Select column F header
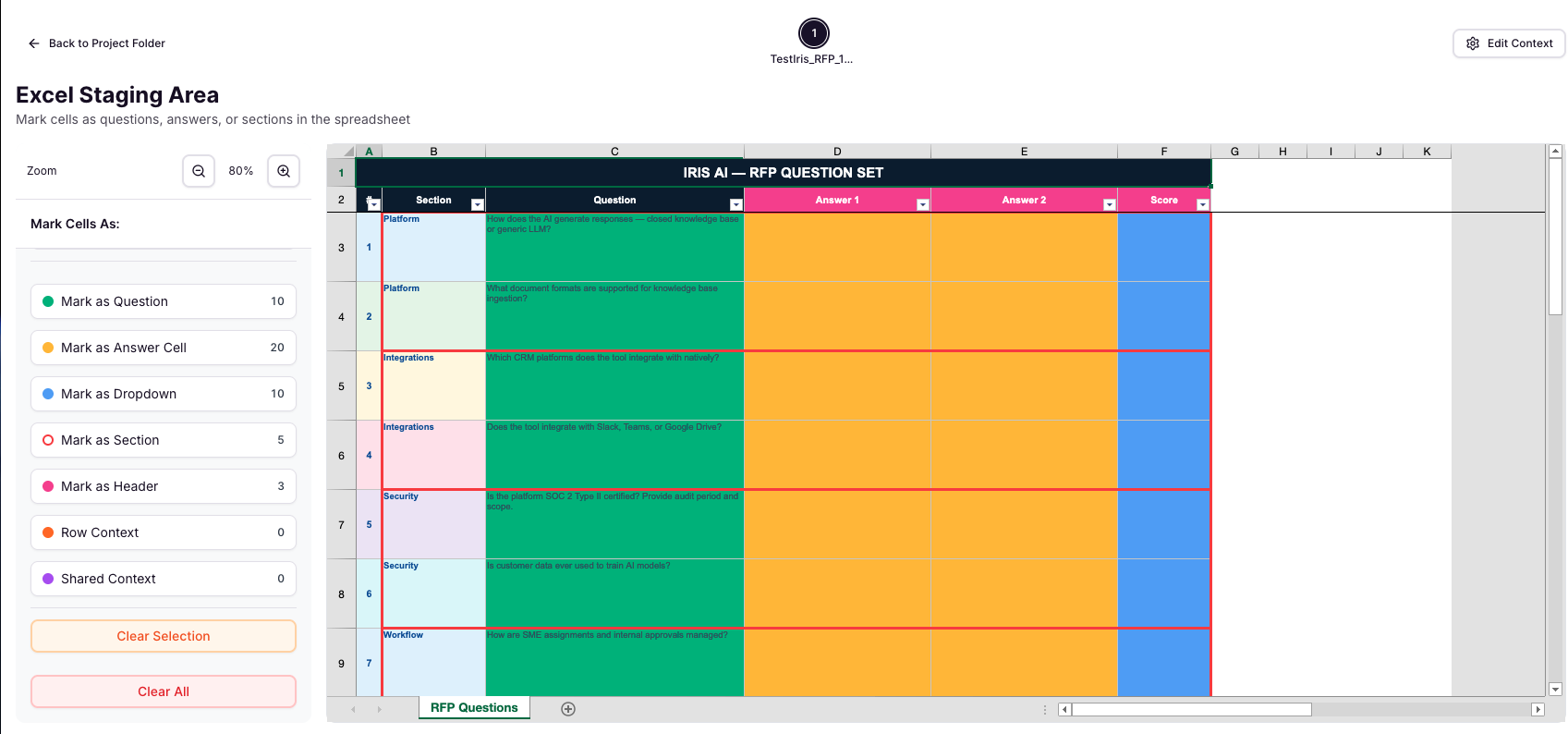 point(1164,152)
